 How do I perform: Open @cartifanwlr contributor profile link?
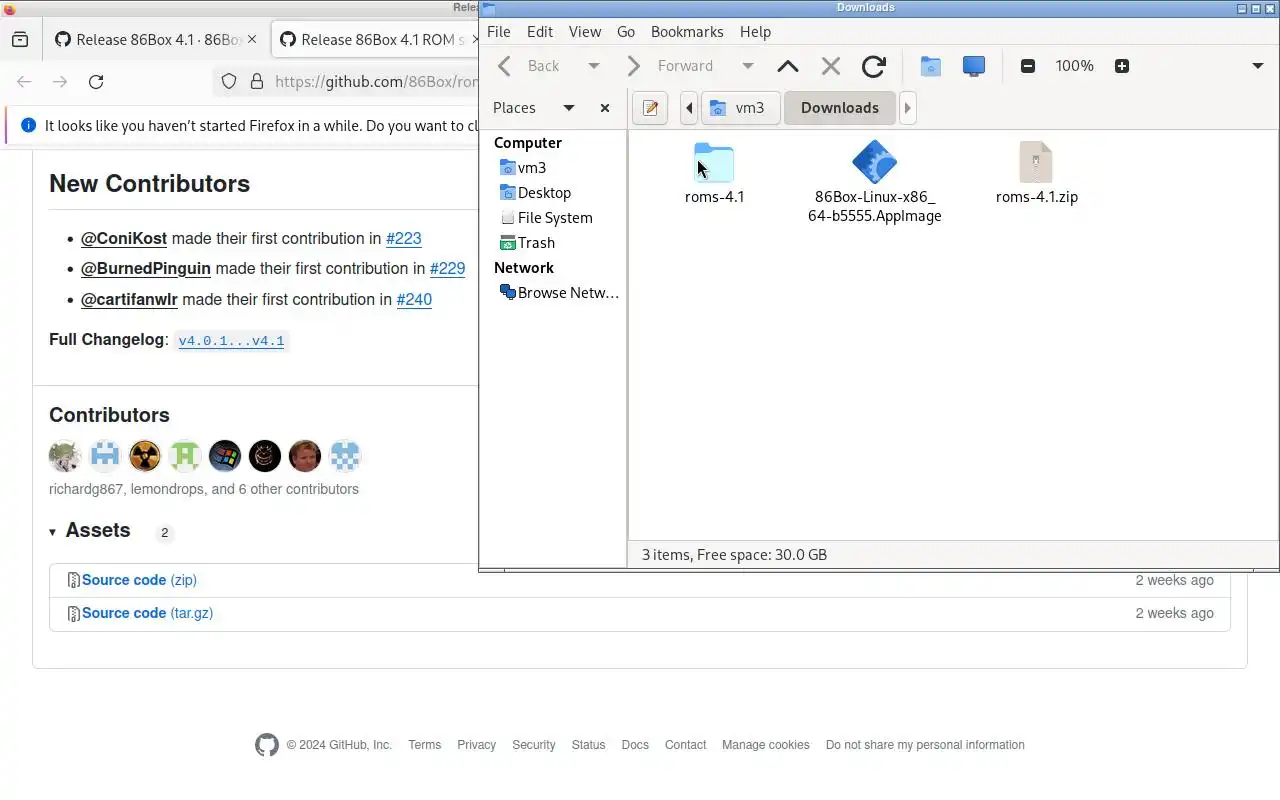pyautogui.click(x=129, y=300)
